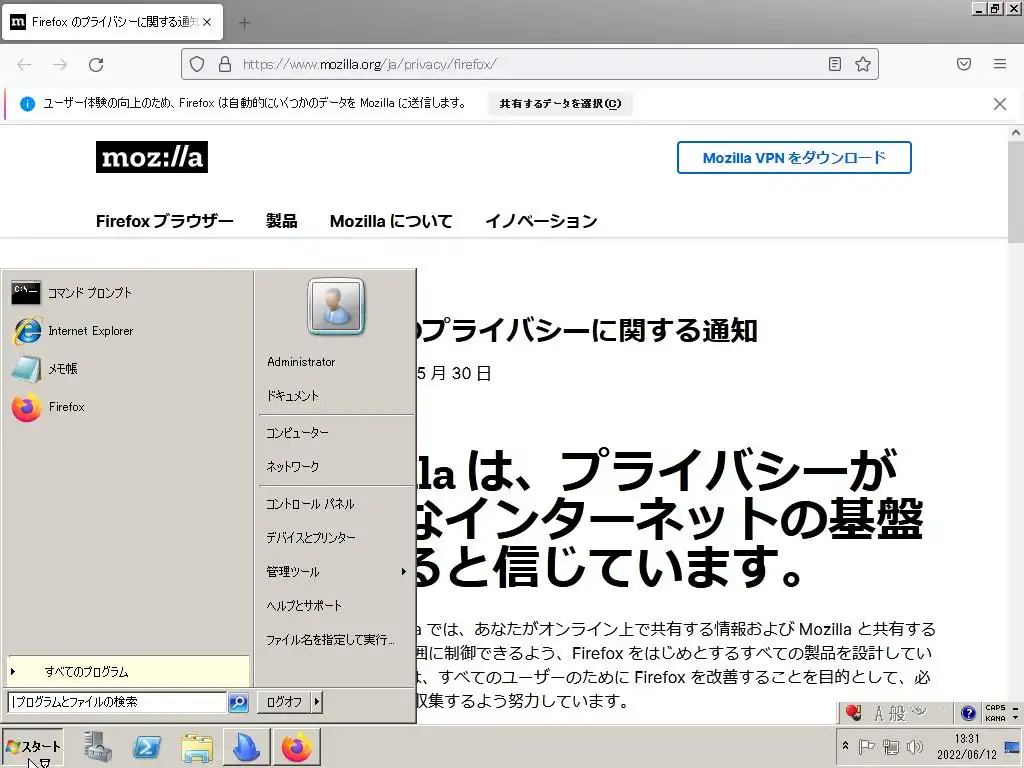Click the IME input mode A indicator

click(x=879, y=713)
